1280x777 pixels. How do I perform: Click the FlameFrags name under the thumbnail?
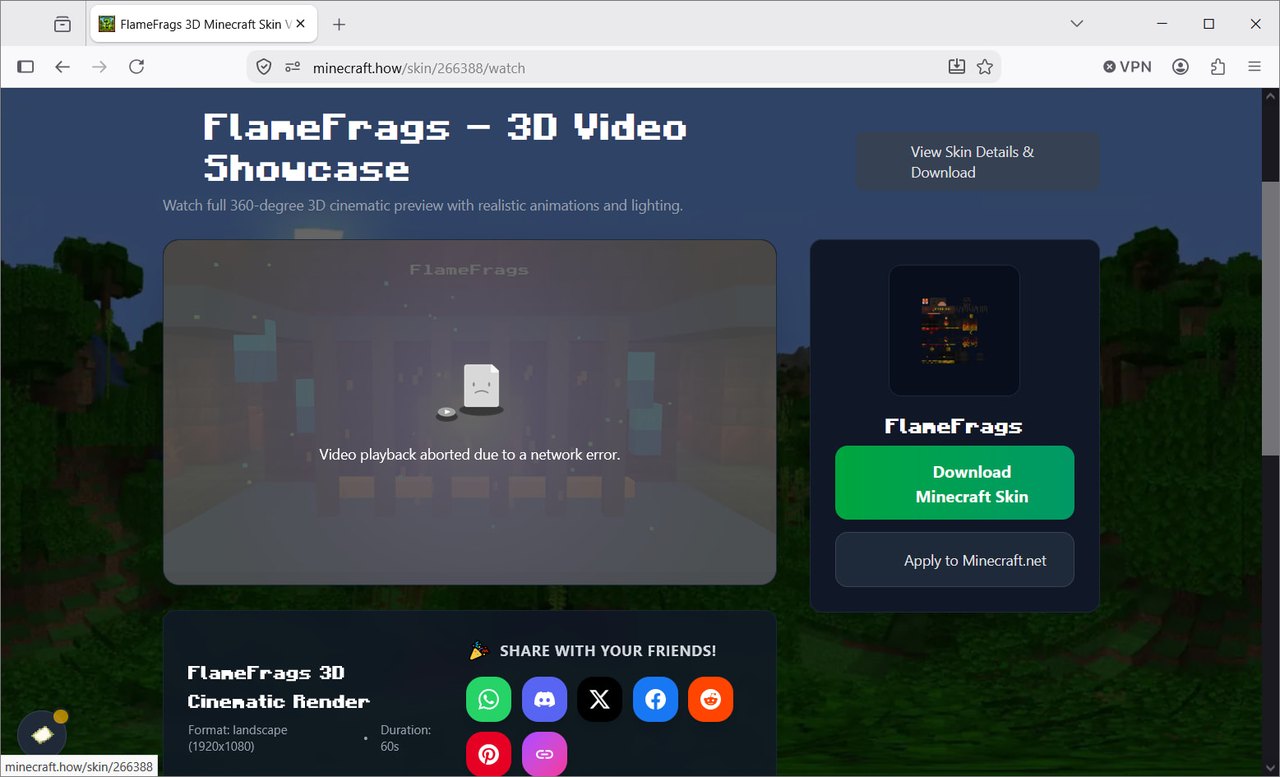tap(954, 426)
